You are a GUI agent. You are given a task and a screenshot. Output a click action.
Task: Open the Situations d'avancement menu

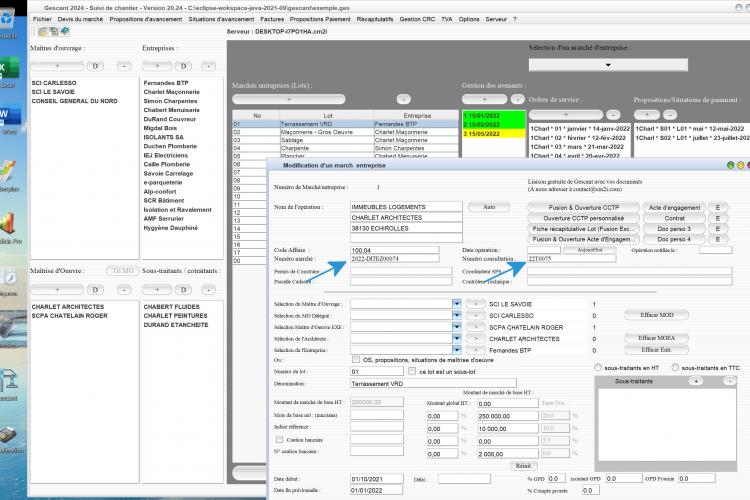coord(221,19)
